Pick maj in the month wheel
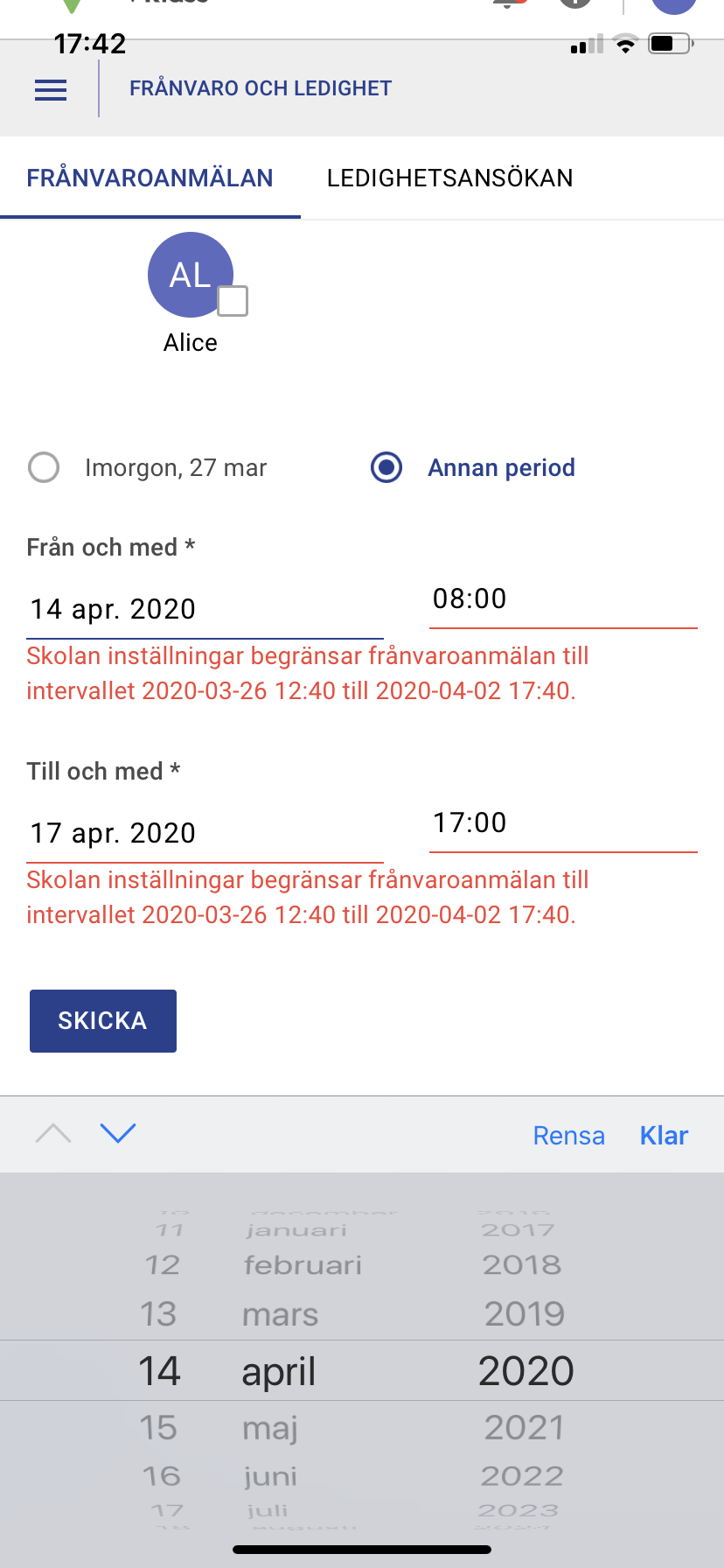This screenshot has width=724, height=1568. coord(270,1428)
